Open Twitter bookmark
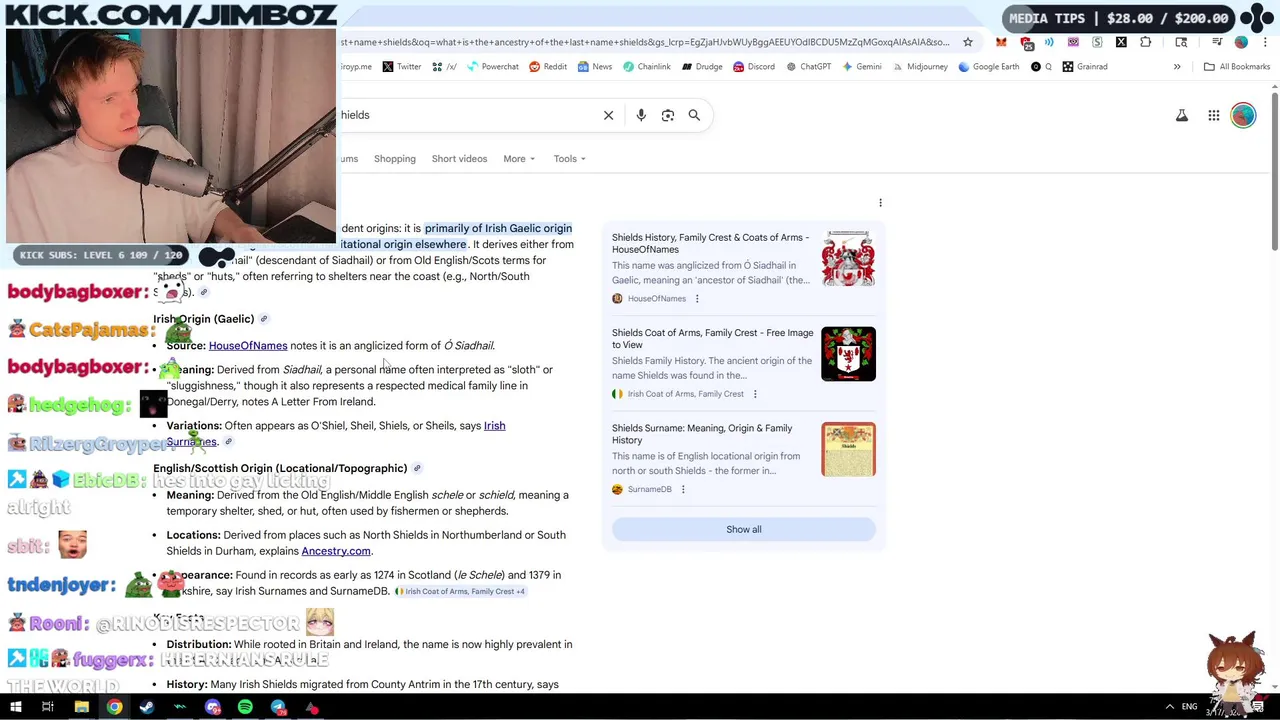 point(401,67)
